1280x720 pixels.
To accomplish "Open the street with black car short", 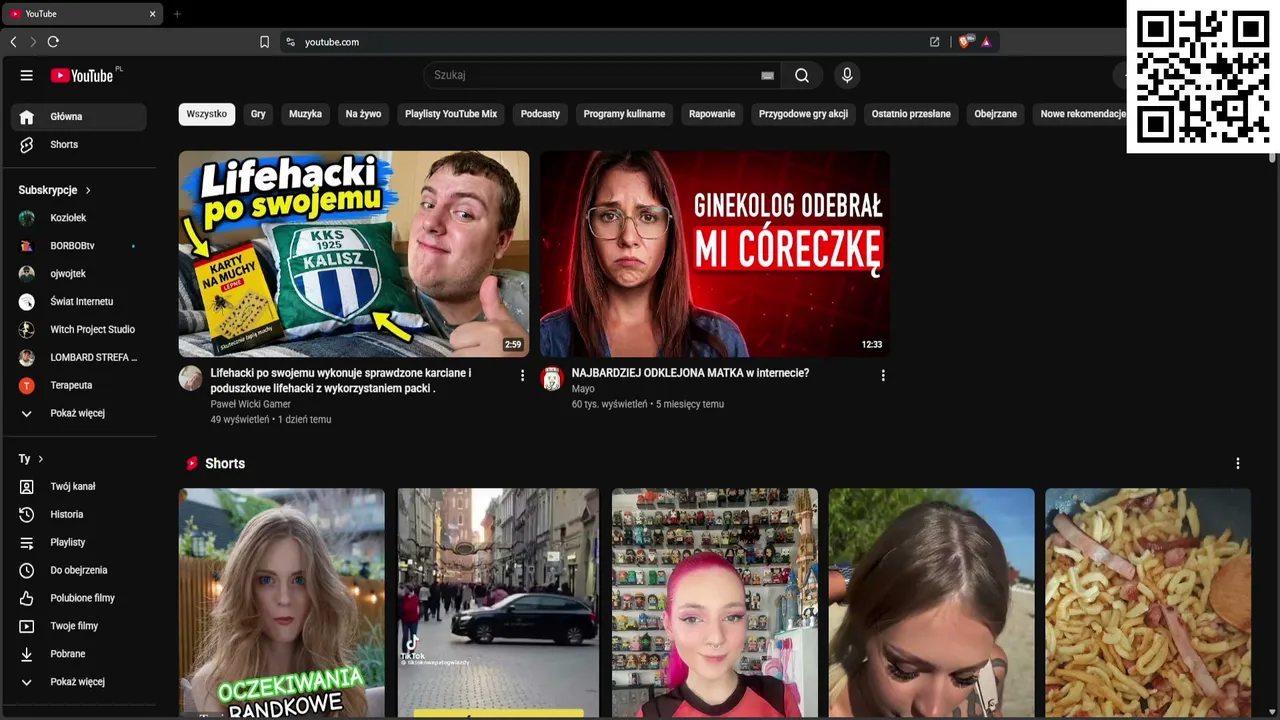I will pyautogui.click(x=498, y=603).
